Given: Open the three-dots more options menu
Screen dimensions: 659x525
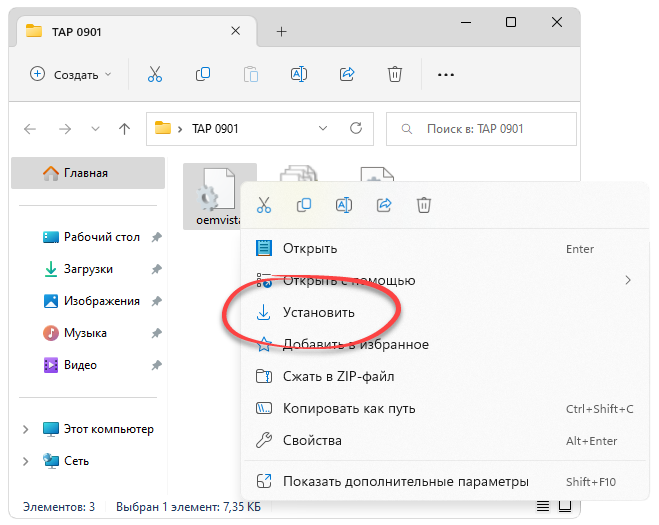Looking at the screenshot, I should [446, 74].
